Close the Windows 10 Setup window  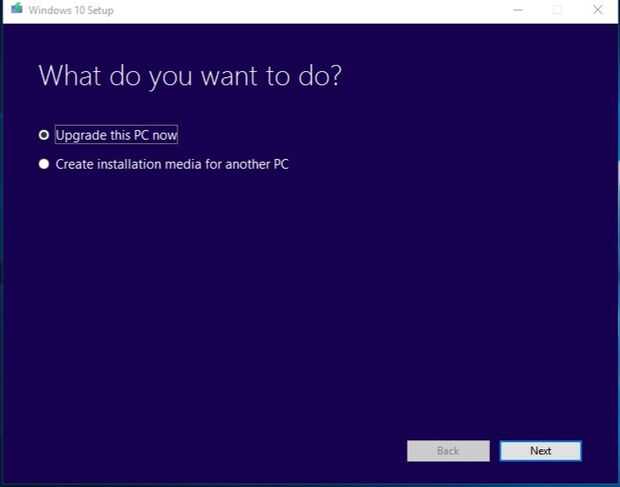(x=597, y=9)
